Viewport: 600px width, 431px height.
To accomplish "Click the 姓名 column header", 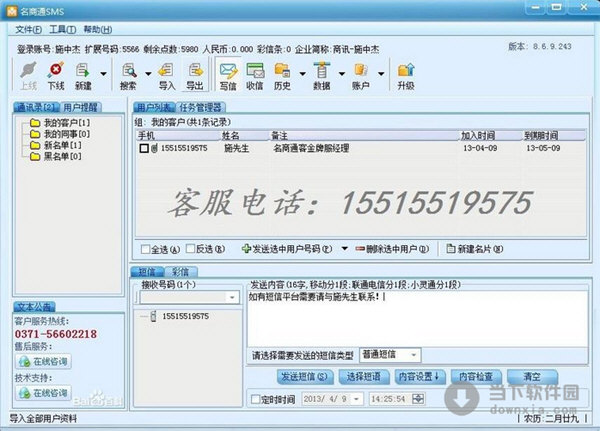I will pyautogui.click(x=244, y=136).
